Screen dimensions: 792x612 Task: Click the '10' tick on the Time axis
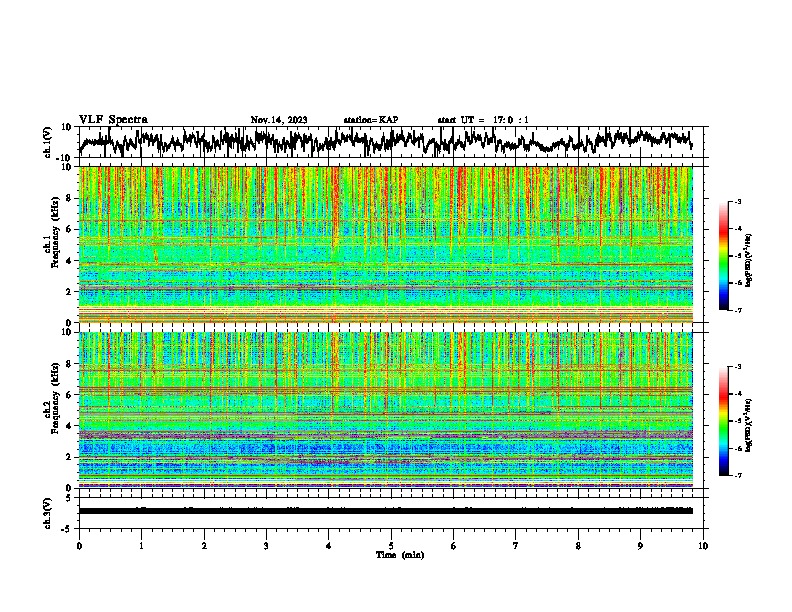pos(703,546)
